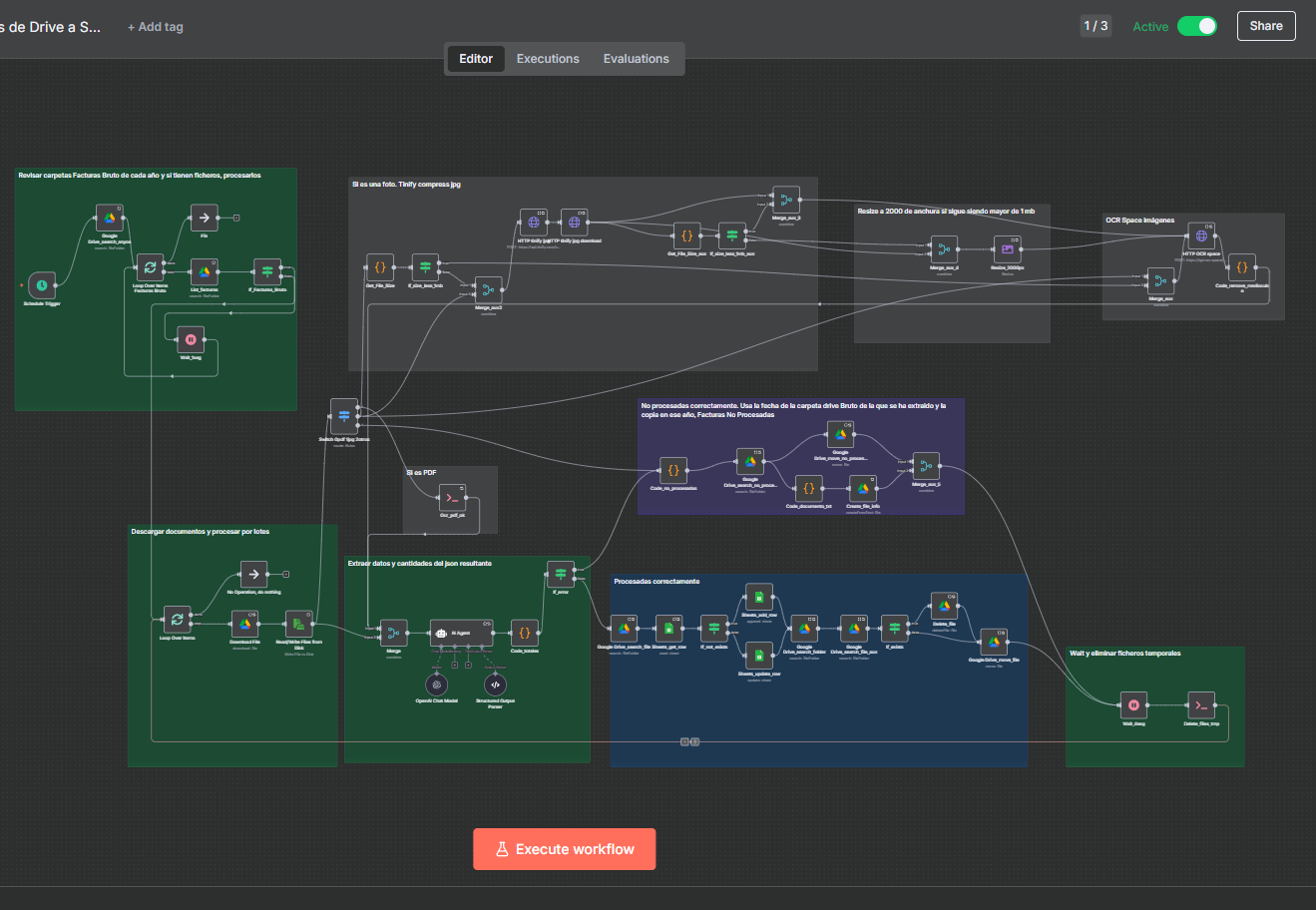Open the Evaluations tab
This screenshot has height=910, width=1316.
636,59
